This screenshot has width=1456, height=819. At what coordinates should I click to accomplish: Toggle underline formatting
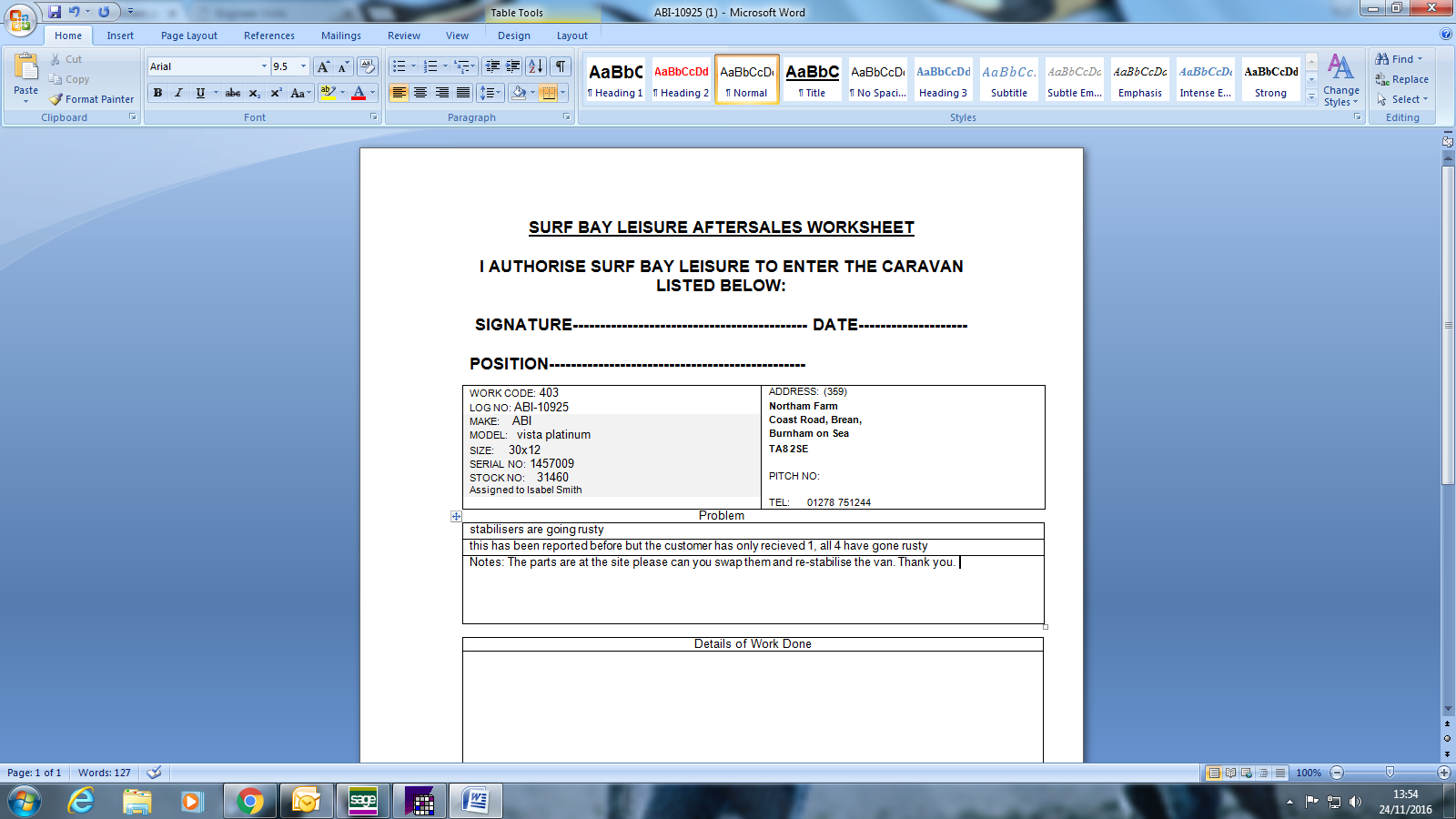coord(200,93)
